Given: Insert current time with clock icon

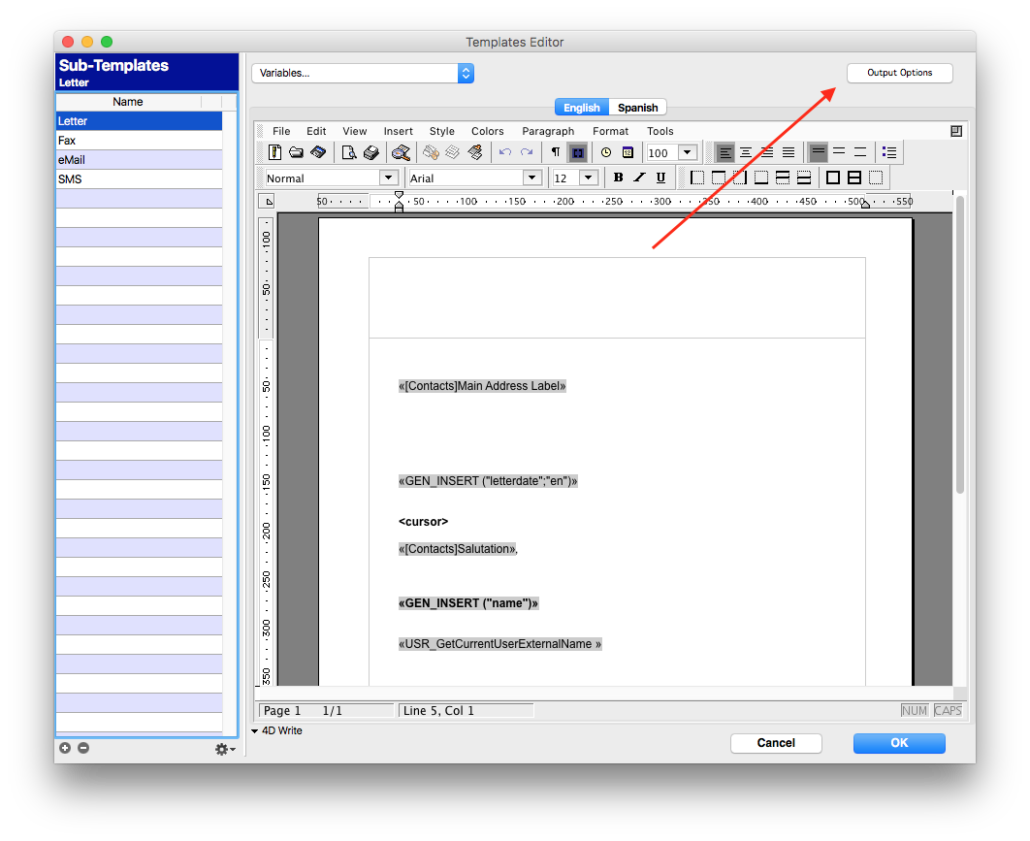Looking at the screenshot, I should click(x=606, y=153).
